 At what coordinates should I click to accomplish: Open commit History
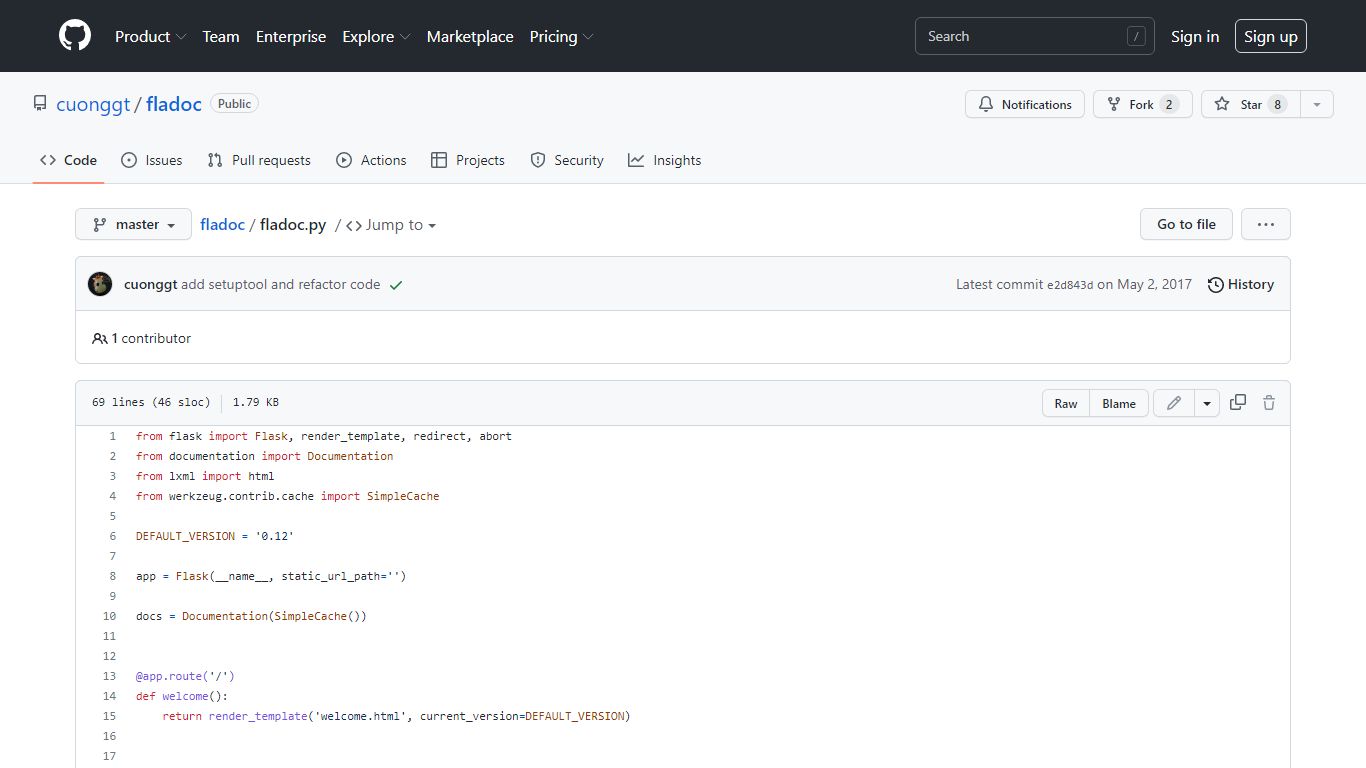[1241, 285]
